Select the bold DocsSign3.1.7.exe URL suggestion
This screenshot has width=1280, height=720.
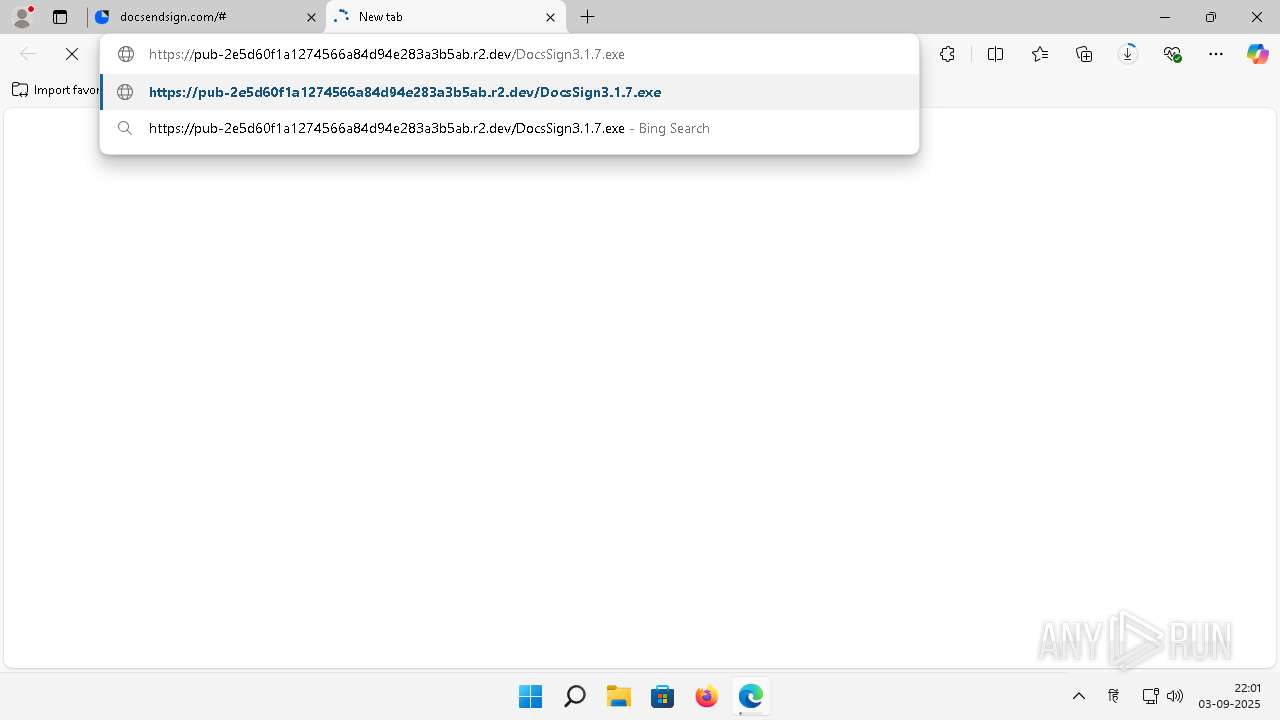[x=509, y=92]
